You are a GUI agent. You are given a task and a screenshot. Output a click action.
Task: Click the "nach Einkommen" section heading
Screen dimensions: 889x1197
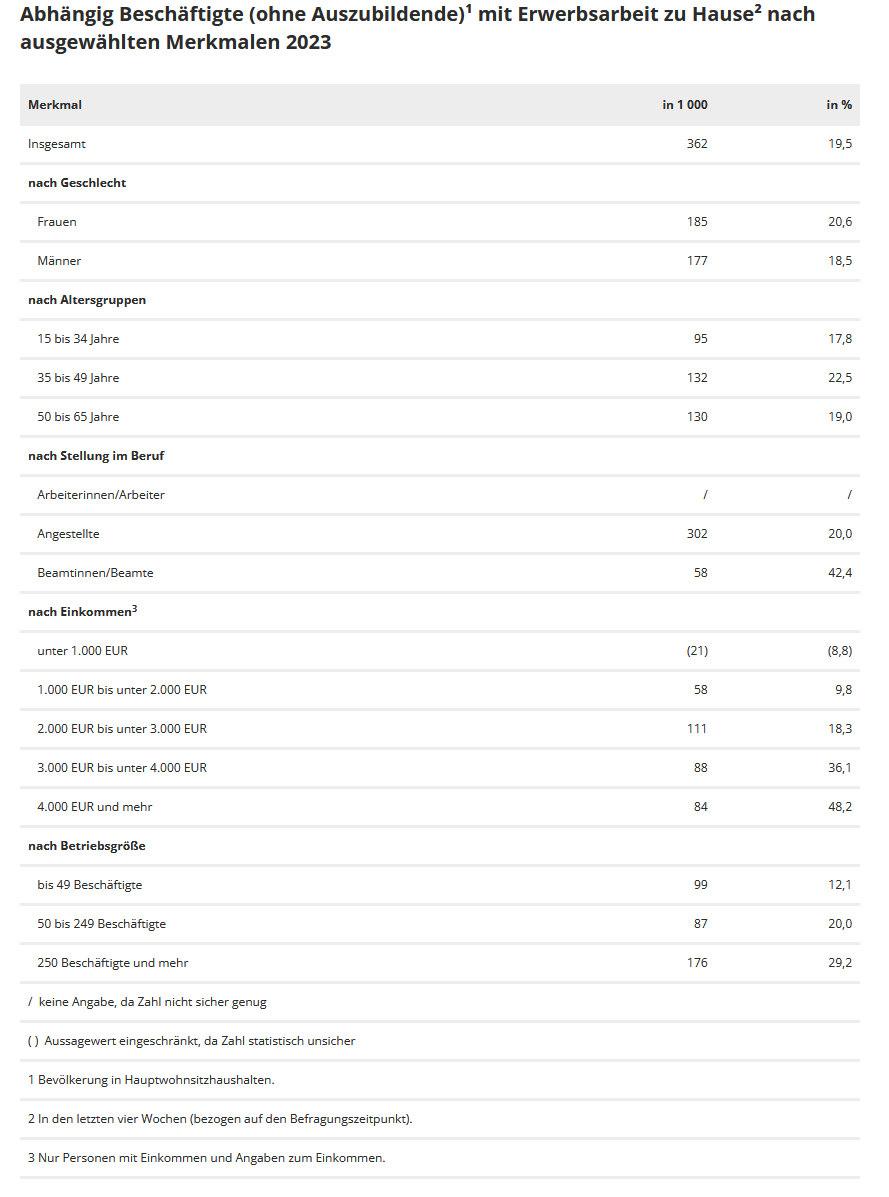[x=80, y=612]
